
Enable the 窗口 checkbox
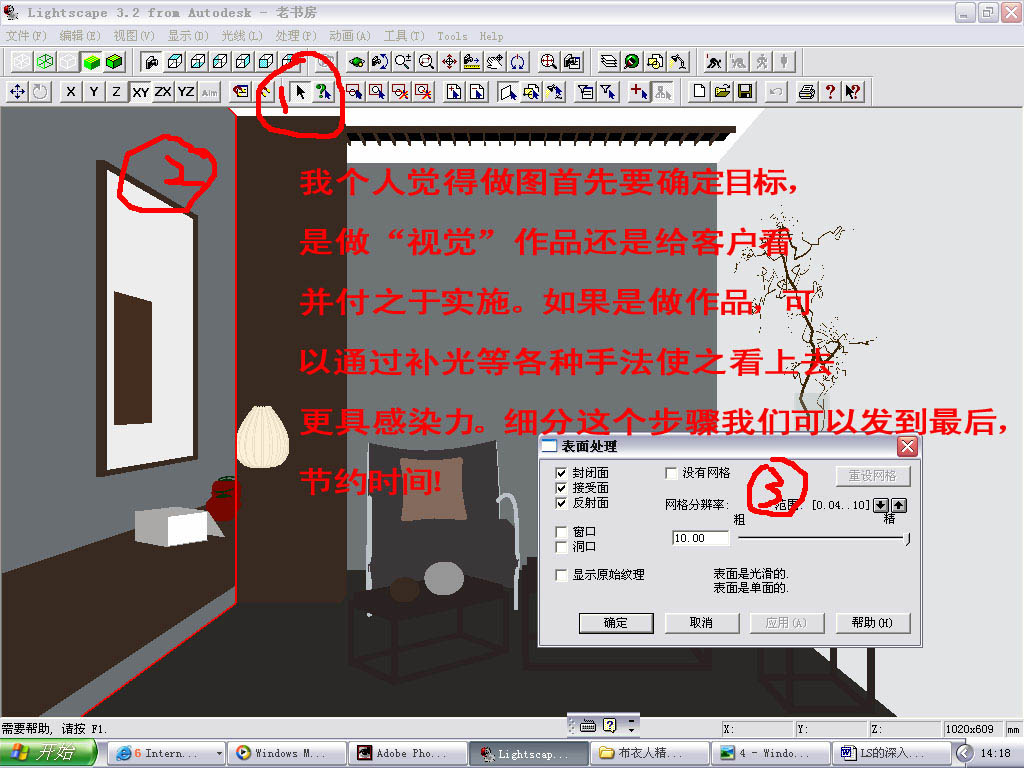(x=561, y=532)
